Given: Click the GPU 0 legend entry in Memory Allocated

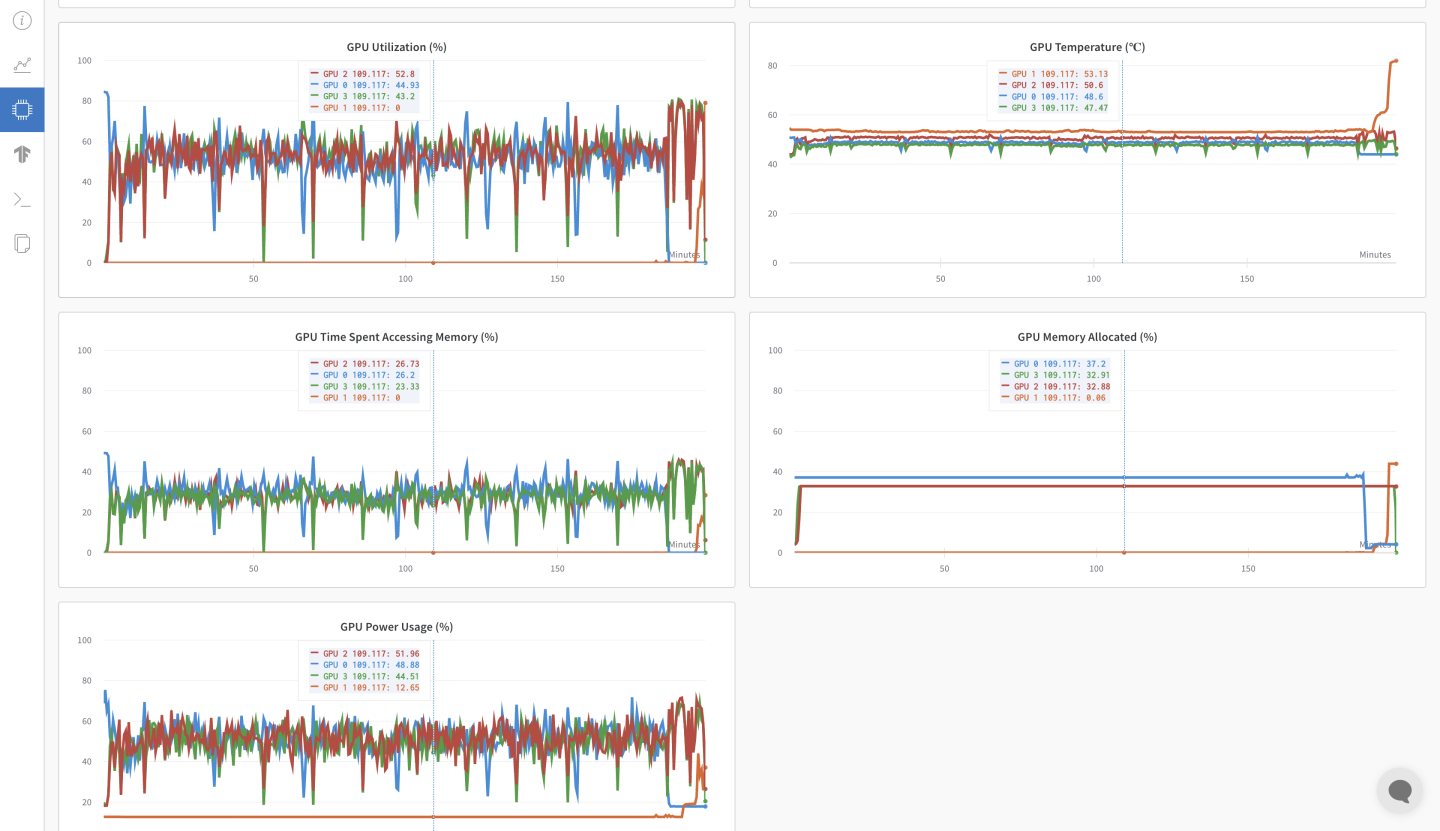Looking at the screenshot, I should [1054, 363].
